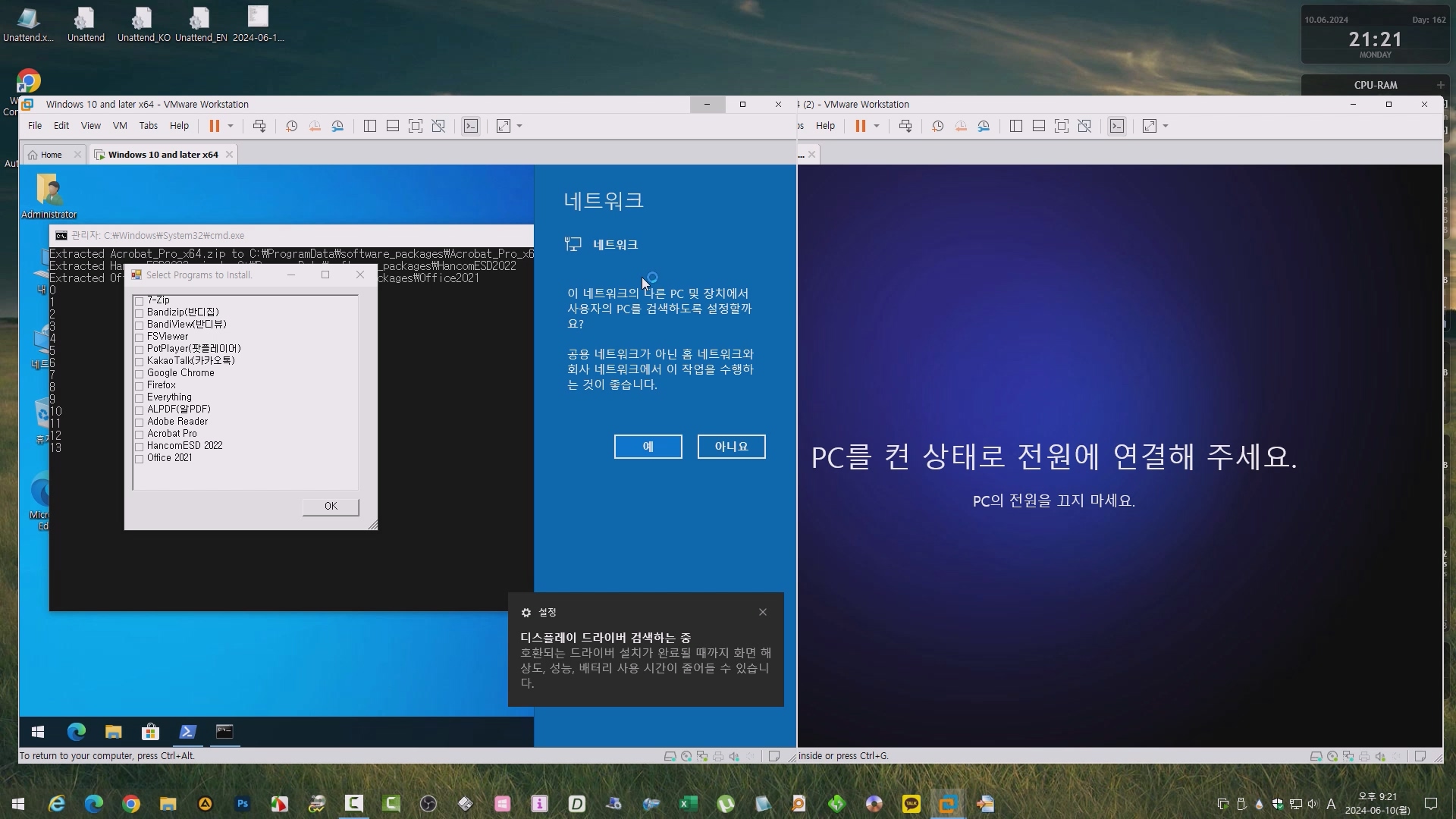
Task: Open the guest VM Start menu
Action: pos(38,732)
